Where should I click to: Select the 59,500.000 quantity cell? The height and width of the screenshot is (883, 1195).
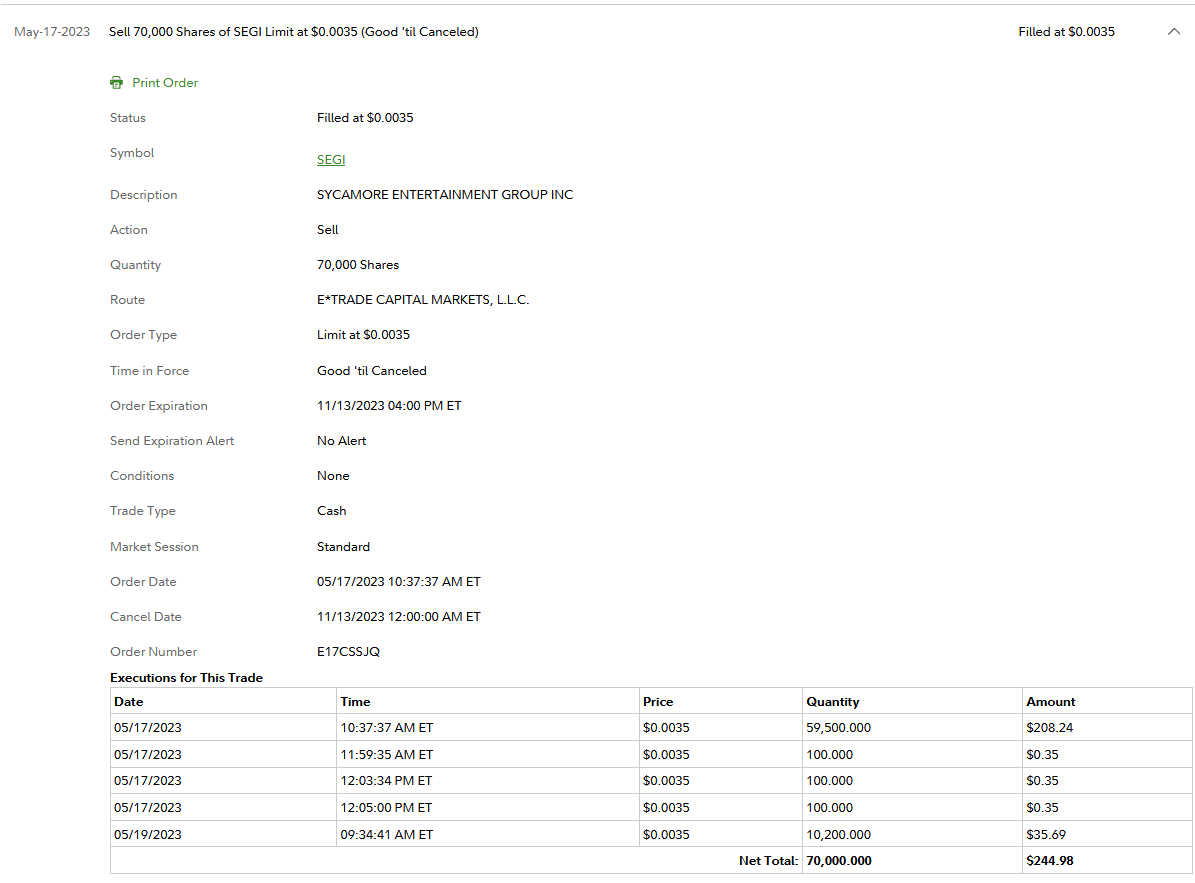pos(838,728)
